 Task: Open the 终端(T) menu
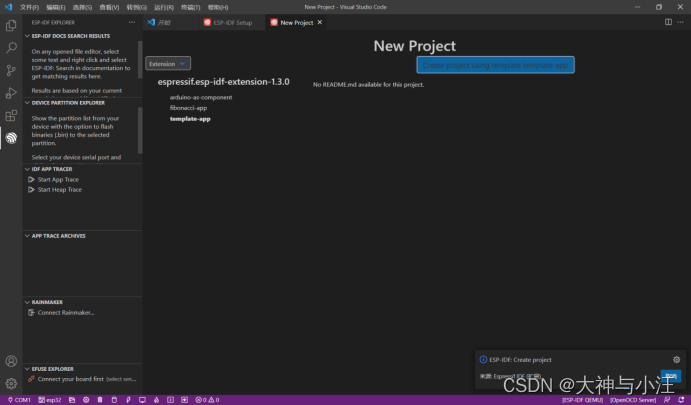(x=190, y=7)
